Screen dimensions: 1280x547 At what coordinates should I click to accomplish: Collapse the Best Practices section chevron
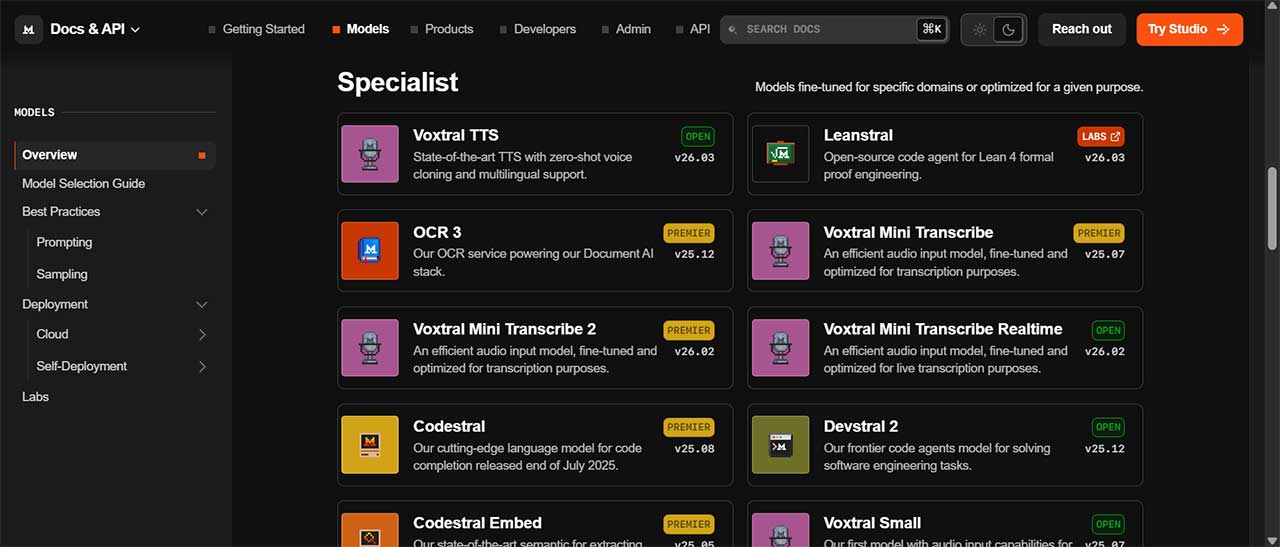[x=202, y=212]
